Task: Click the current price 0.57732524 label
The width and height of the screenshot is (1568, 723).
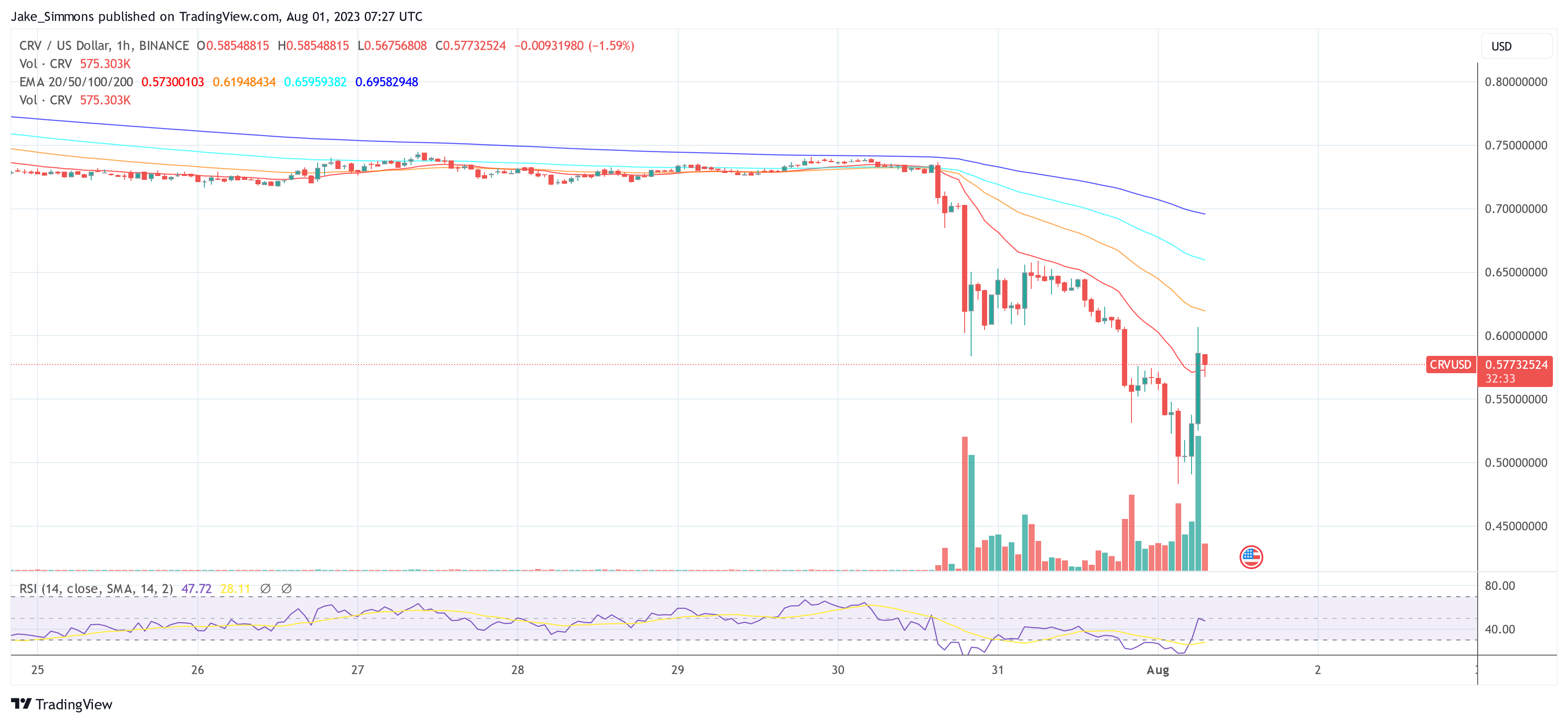Action: coord(1516,364)
